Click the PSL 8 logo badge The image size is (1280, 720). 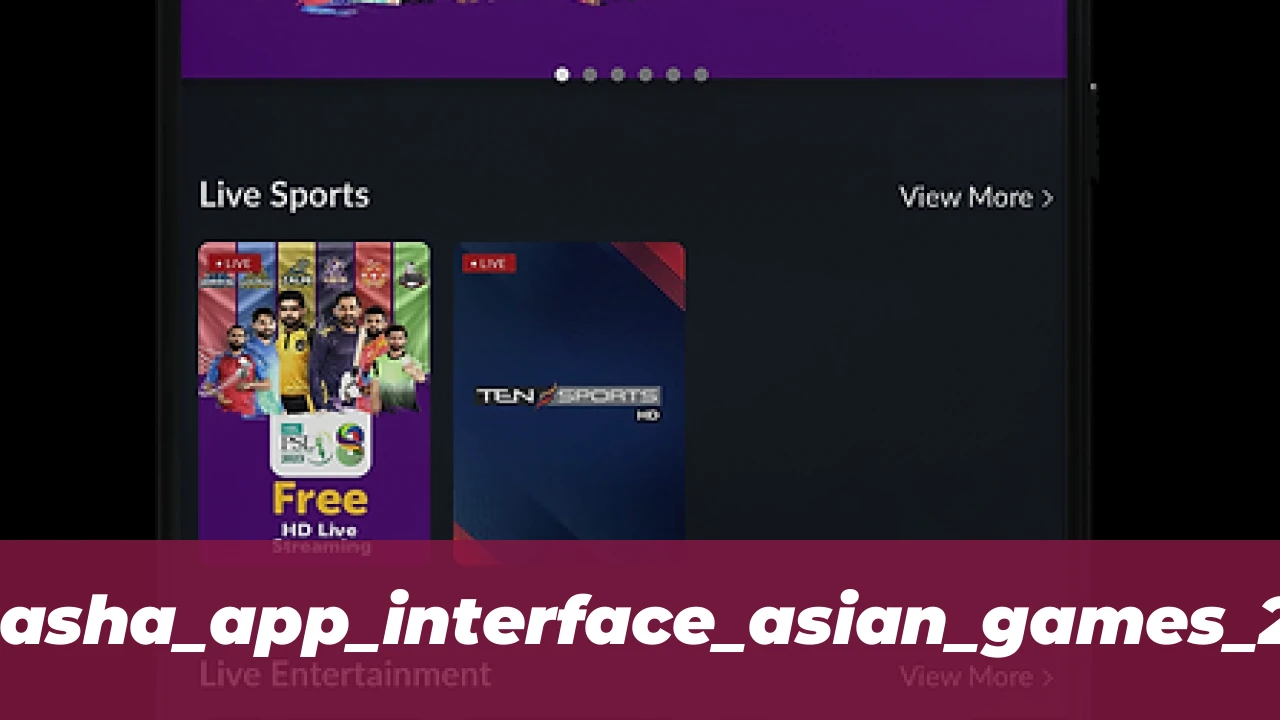pos(320,443)
